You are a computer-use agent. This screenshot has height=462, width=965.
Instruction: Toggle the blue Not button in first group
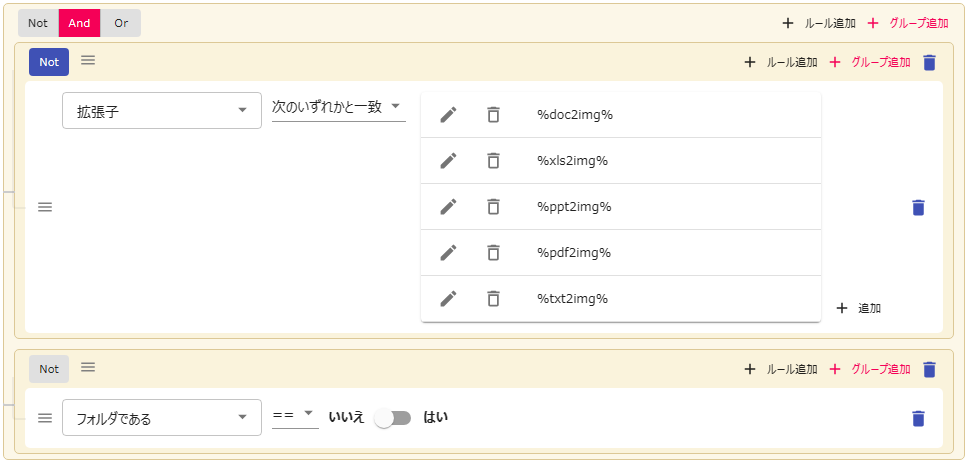click(x=49, y=62)
